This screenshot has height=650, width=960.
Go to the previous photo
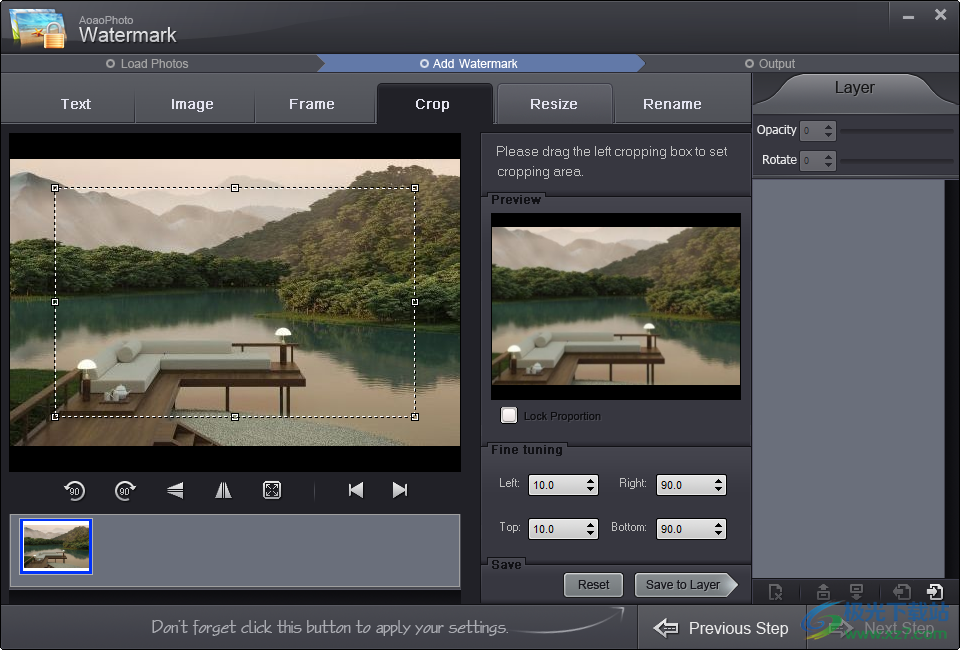pos(356,490)
